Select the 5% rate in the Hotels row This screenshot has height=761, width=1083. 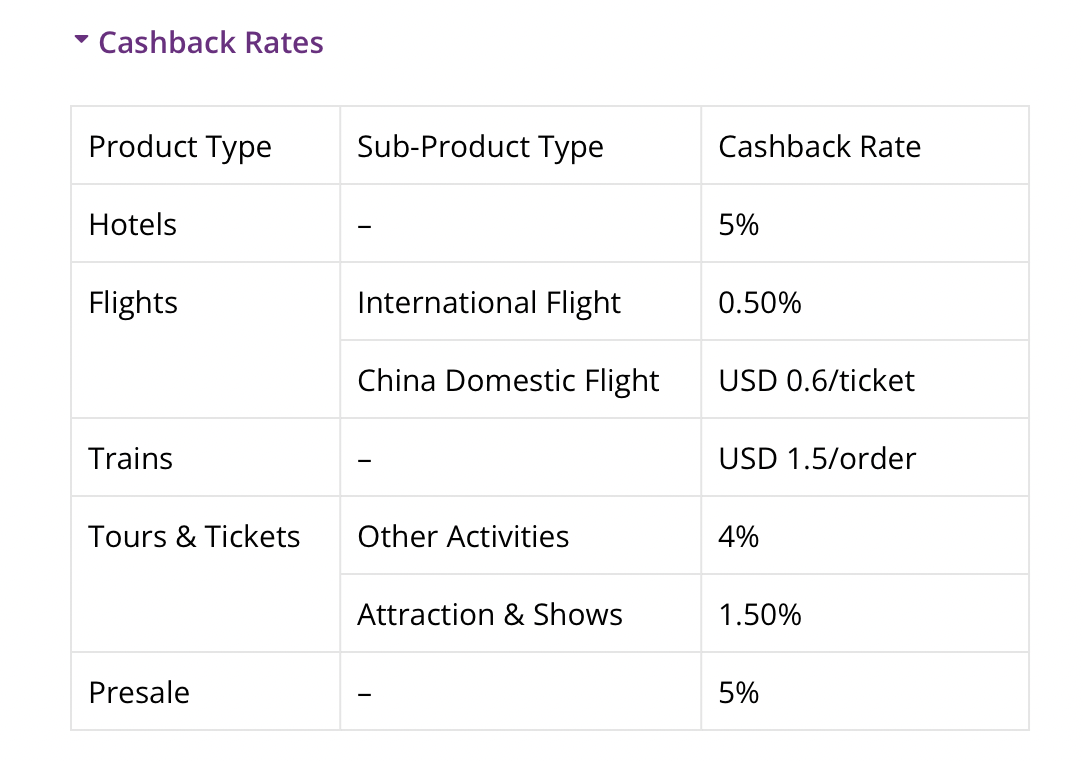[x=739, y=225]
